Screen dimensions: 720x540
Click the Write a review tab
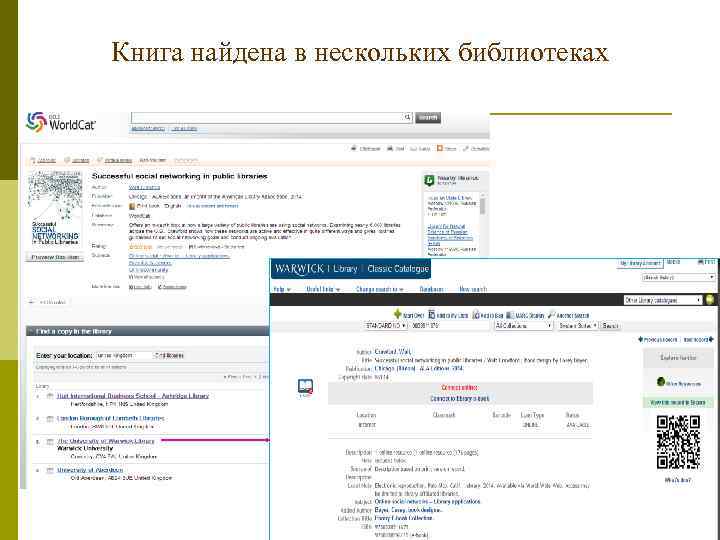click(114, 160)
